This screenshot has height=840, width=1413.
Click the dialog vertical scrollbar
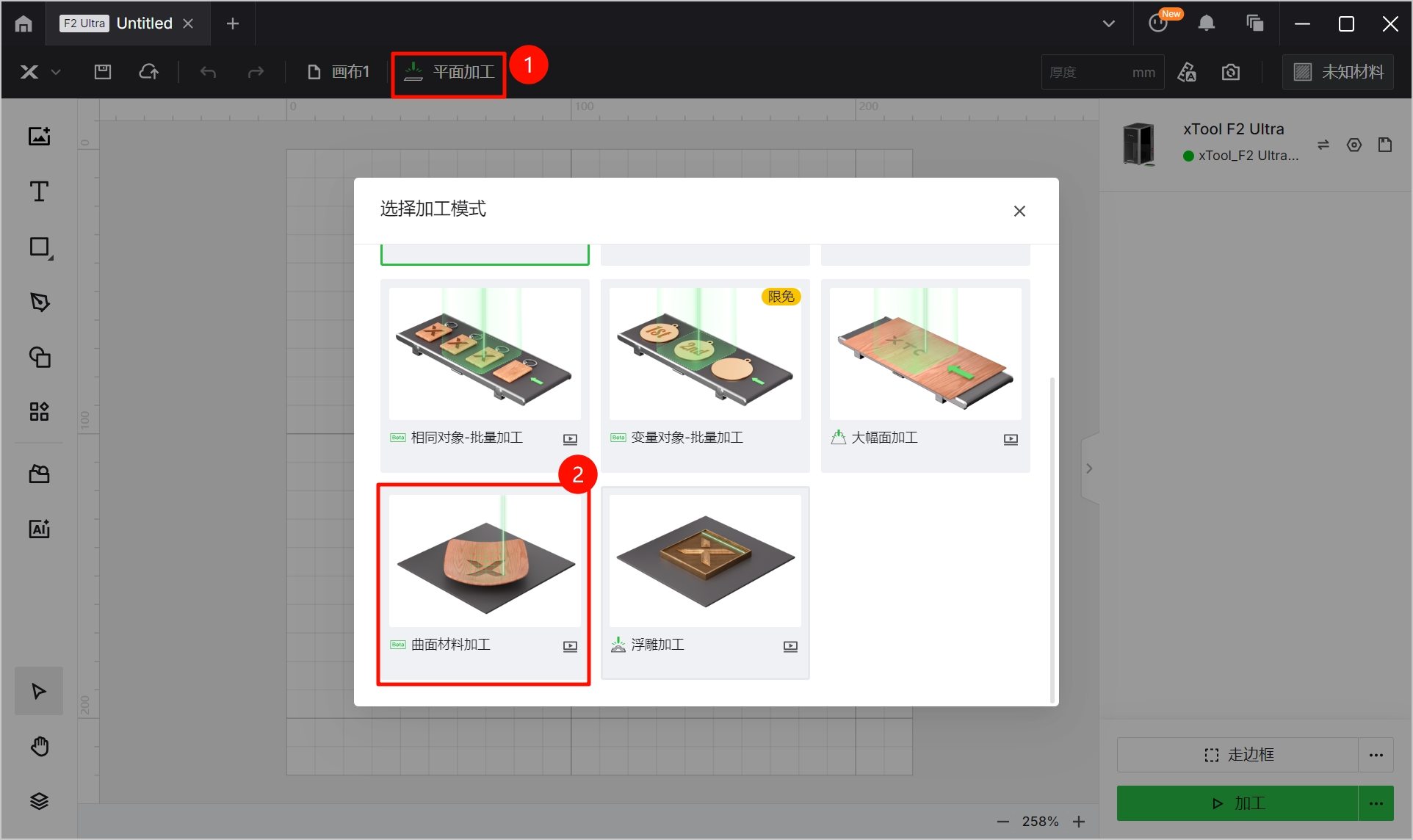[x=1052, y=540]
